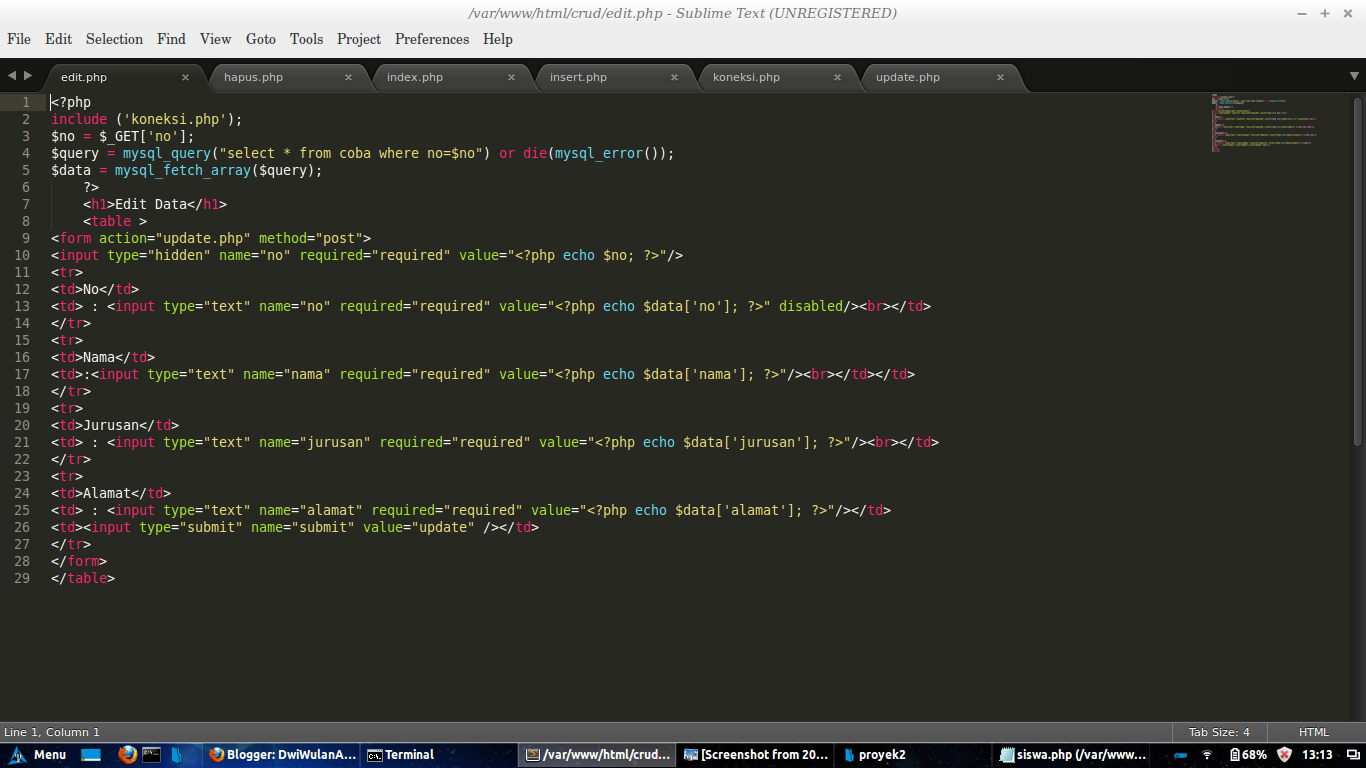Click the editor vertical scrollbar
The height and width of the screenshot is (768, 1366).
[1357, 272]
